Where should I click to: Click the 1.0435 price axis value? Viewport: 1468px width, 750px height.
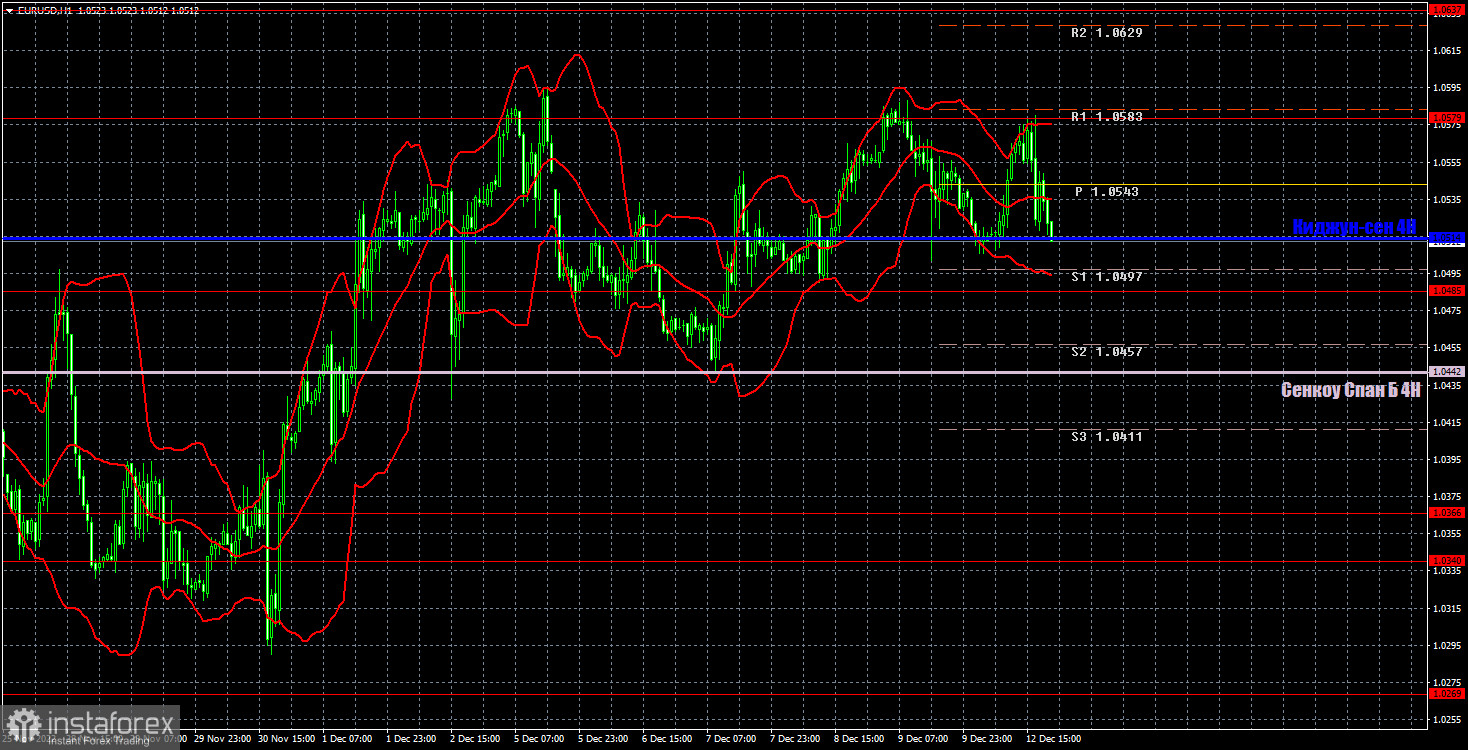(x=1447, y=385)
